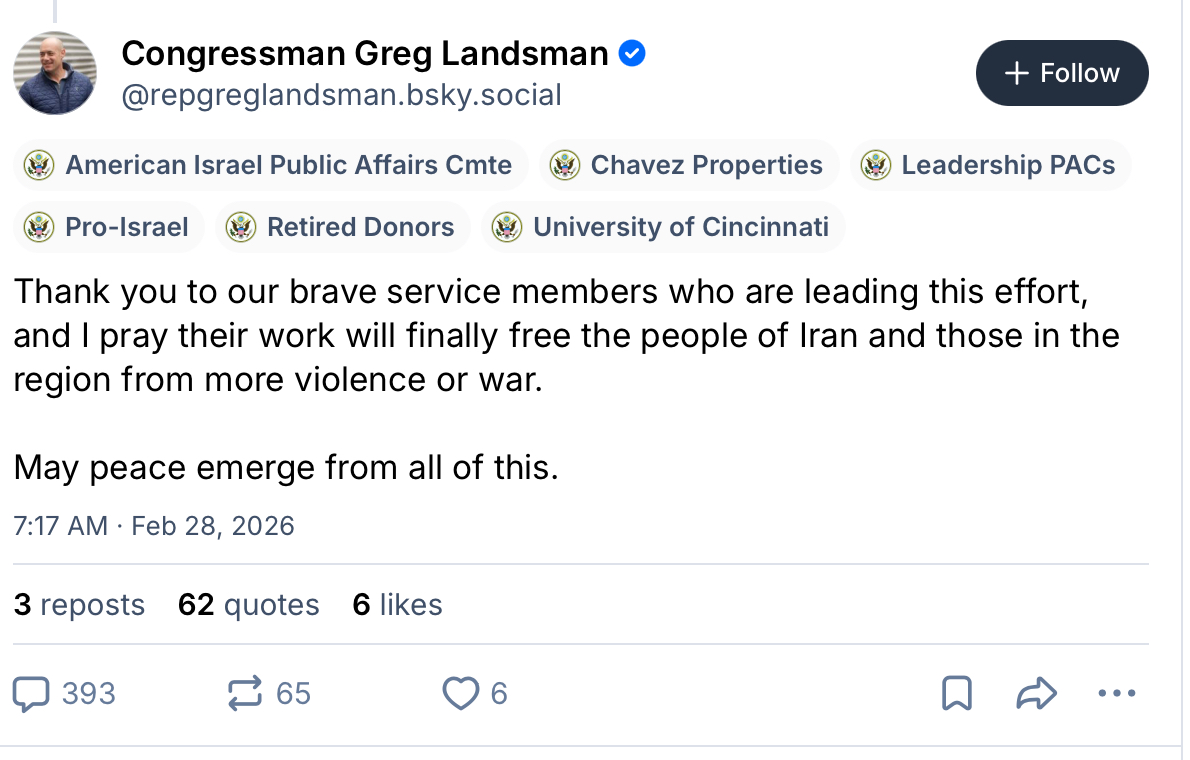
Task: Follow Congressman Greg Landsman
Action: 1062,73
